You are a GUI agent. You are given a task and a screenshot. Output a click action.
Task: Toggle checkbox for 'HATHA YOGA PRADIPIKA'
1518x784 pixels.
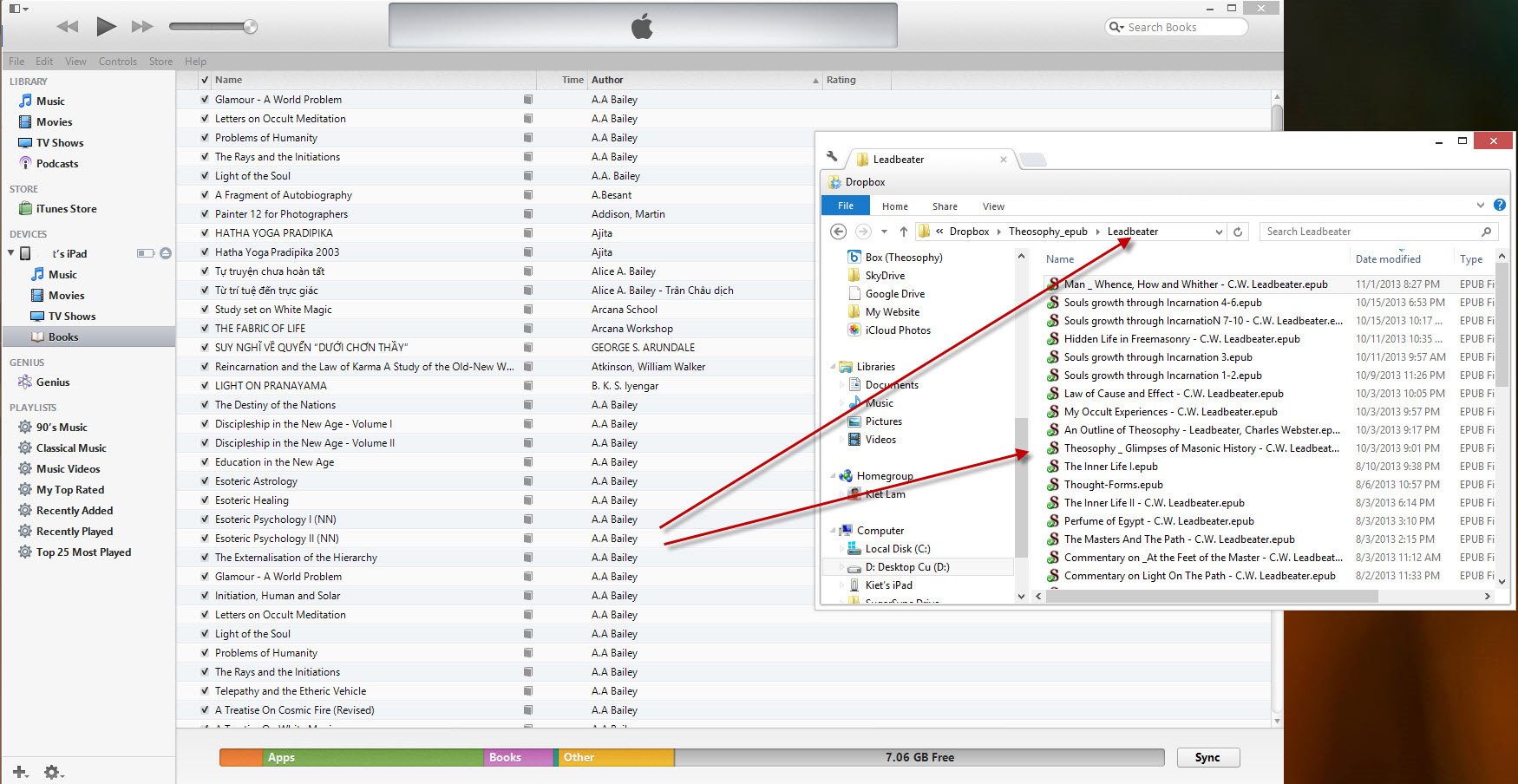pos(205,233)
